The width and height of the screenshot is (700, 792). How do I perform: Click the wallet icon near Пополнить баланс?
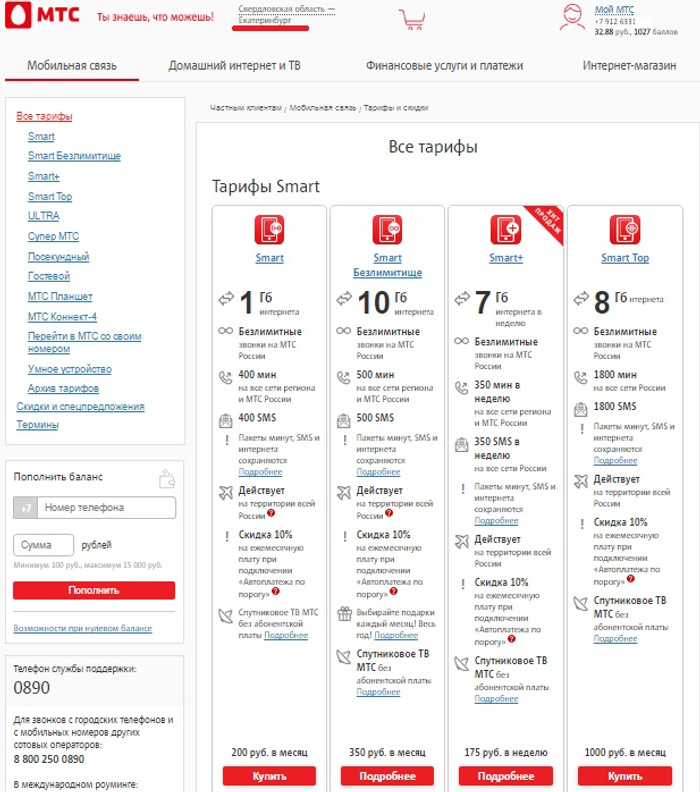[167, 478]
